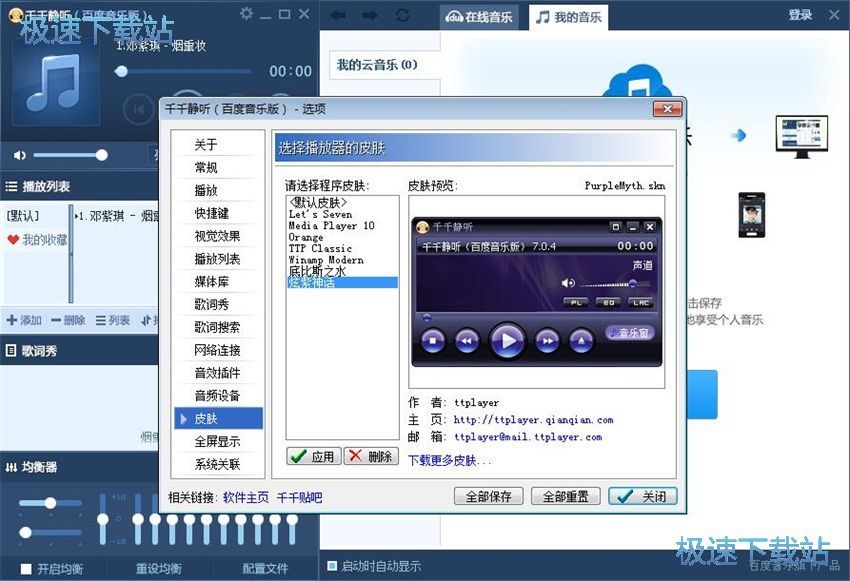Open 系统关联 options page
The width and height of the screenshot is (850, 581).
(x=218, y=464)
